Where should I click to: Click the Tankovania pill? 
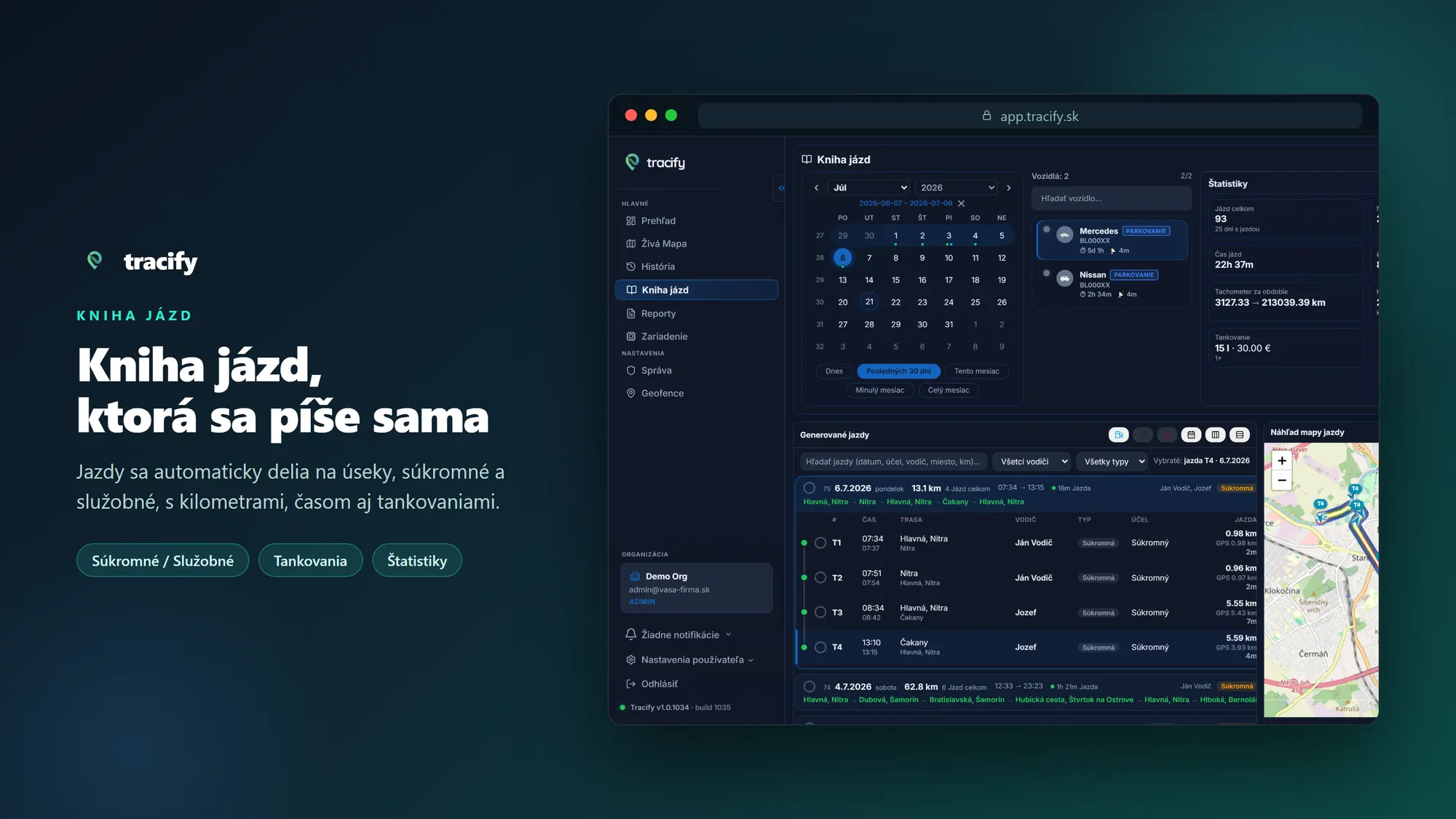pos(310,561)
